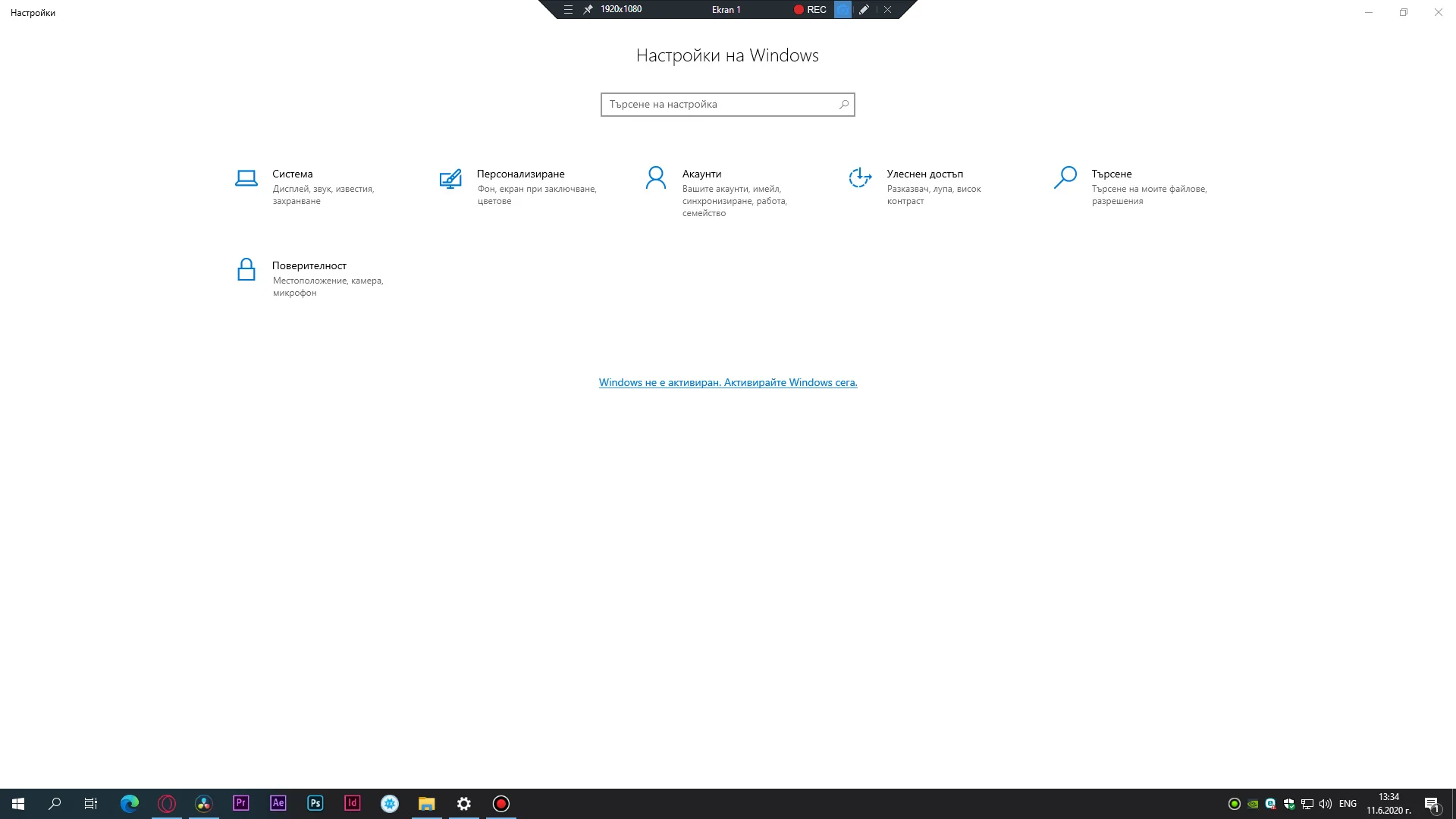Take a screenshot with the recorder camera icon
Viewport: 1456px width, 819px height.
click(x=843, y=10)
